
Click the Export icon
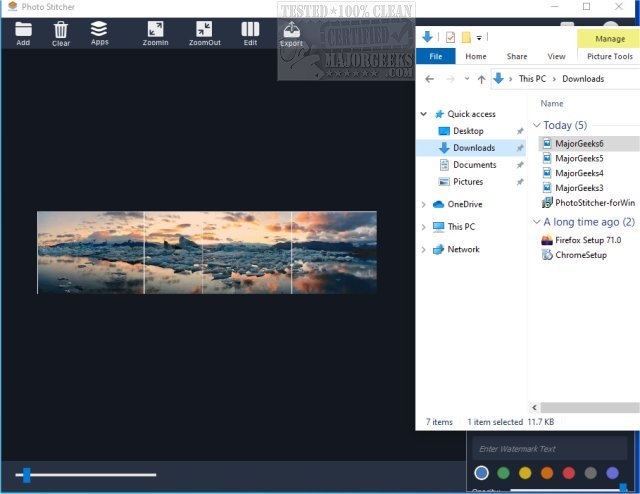point(291,31)
